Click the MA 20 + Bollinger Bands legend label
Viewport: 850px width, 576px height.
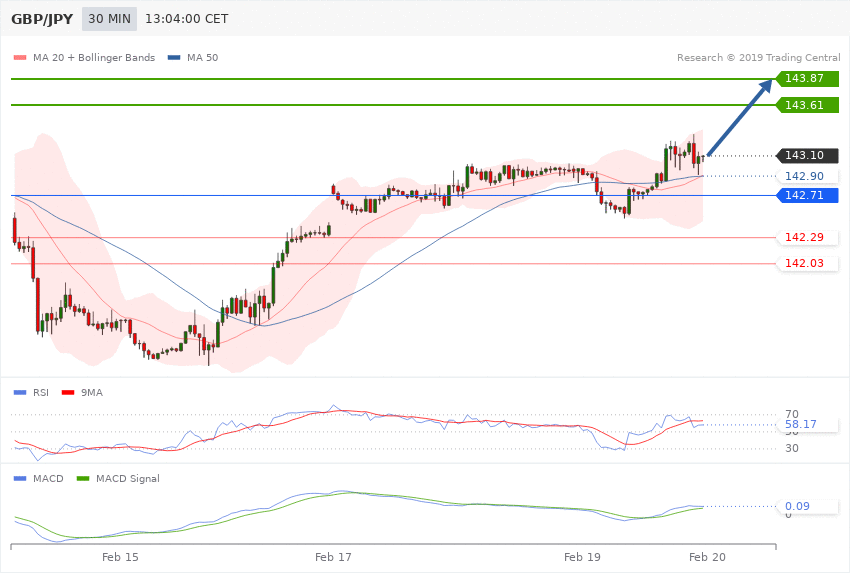point(94,57)
